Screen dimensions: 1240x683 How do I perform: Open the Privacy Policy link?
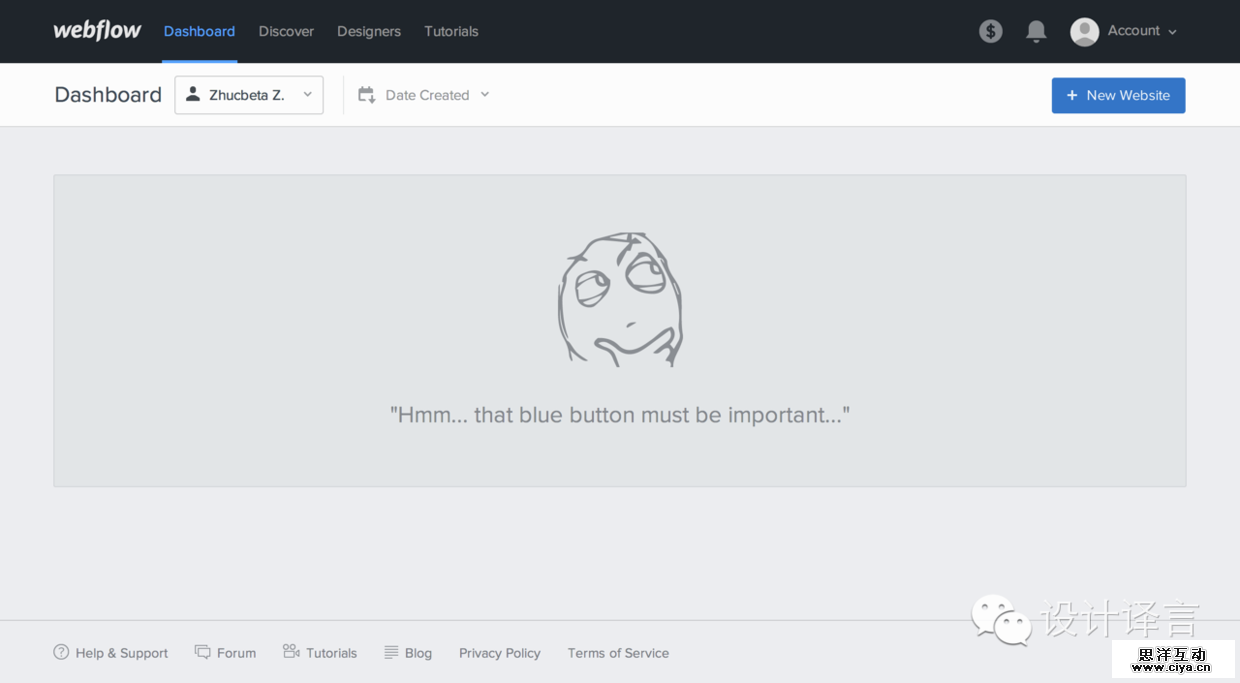pyautogui.click(x=499, y=653)
